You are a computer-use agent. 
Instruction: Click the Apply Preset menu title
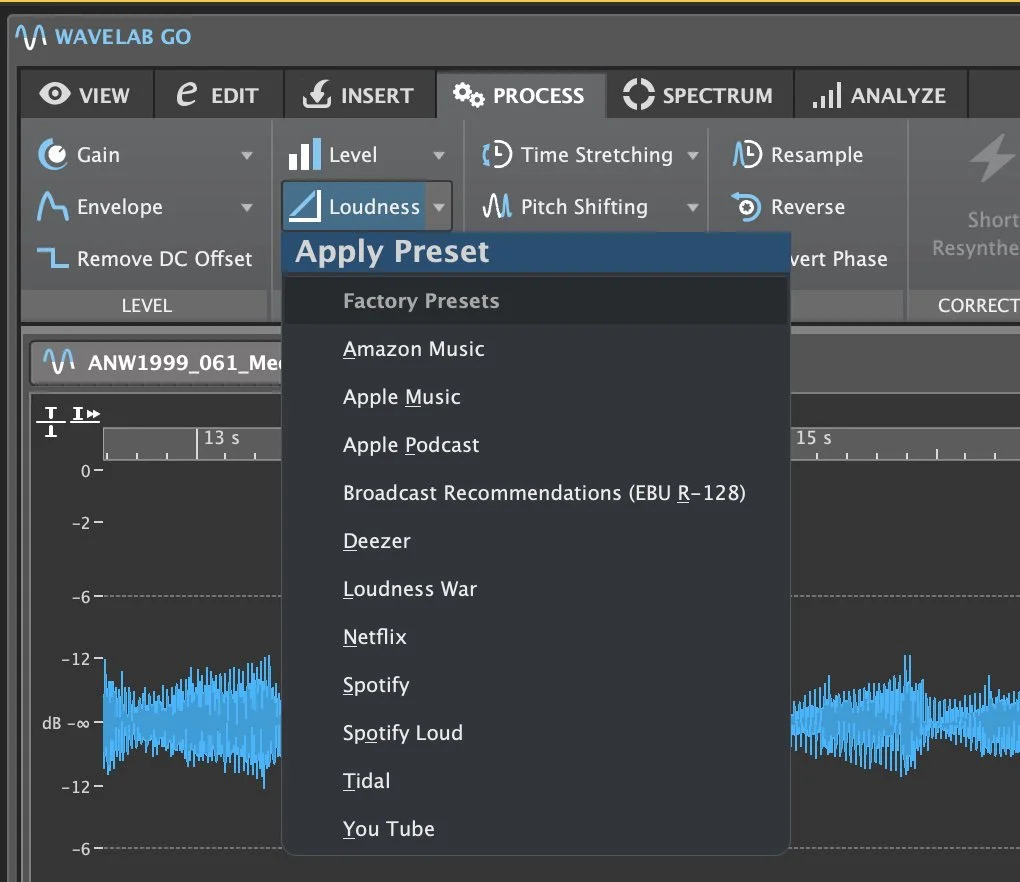[392, 252]
